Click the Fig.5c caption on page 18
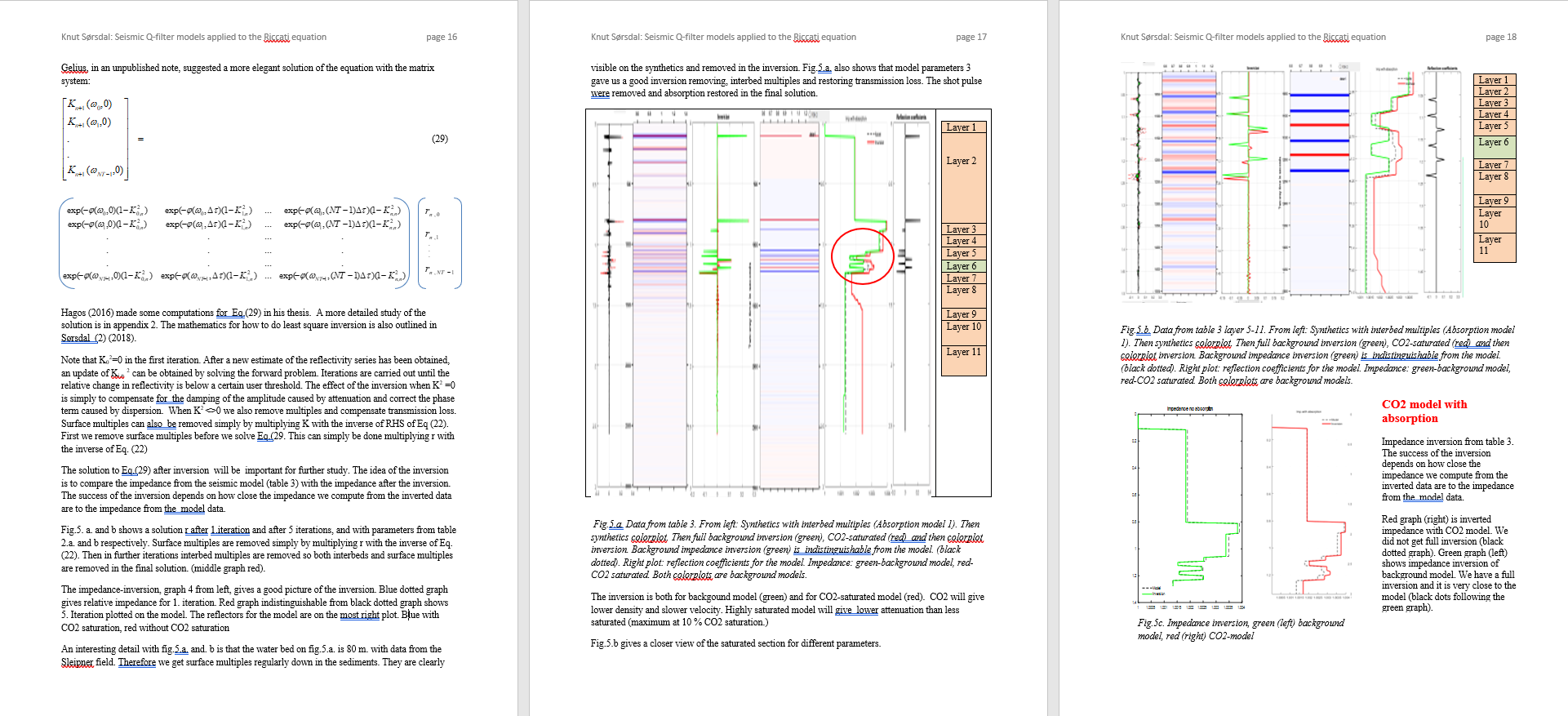 point(1240,629)
